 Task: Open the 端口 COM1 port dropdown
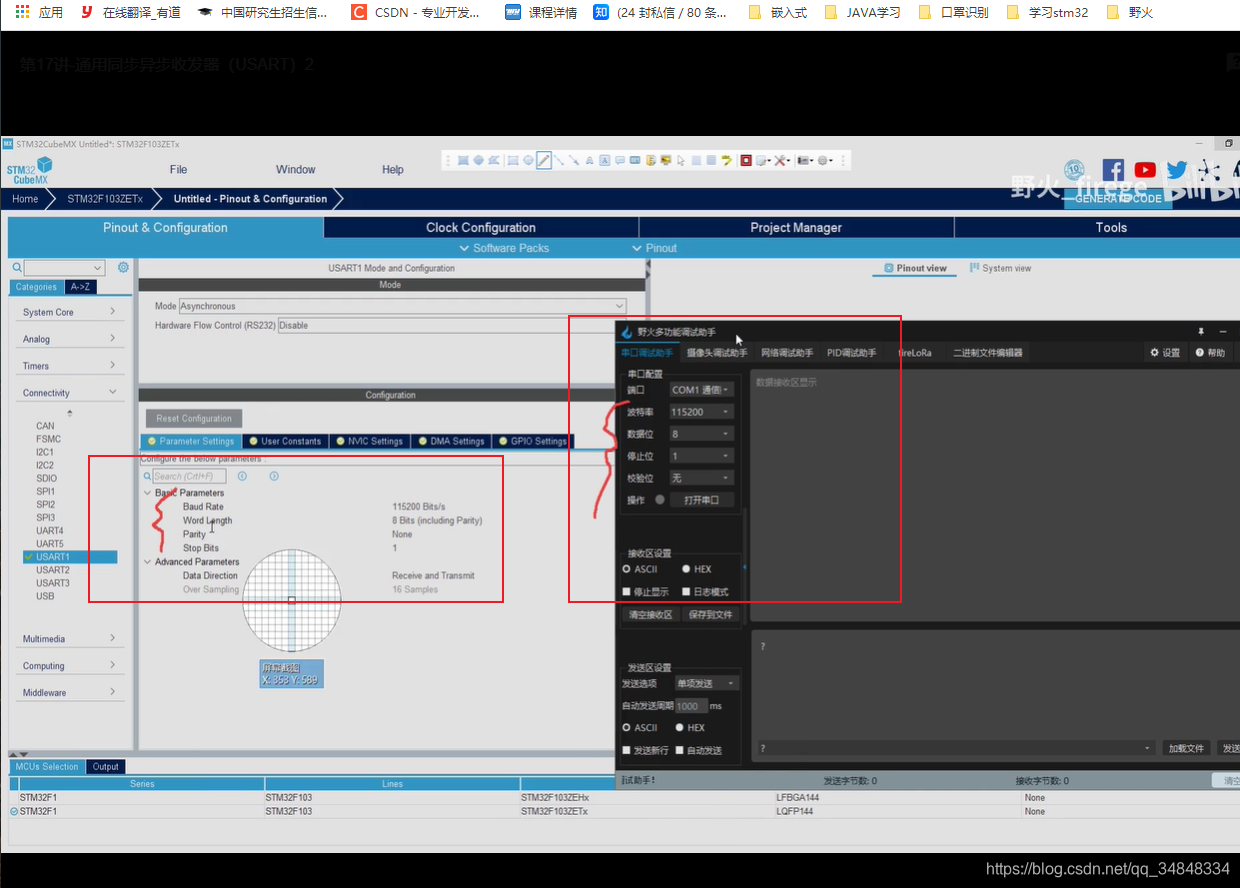pos(701,390)
